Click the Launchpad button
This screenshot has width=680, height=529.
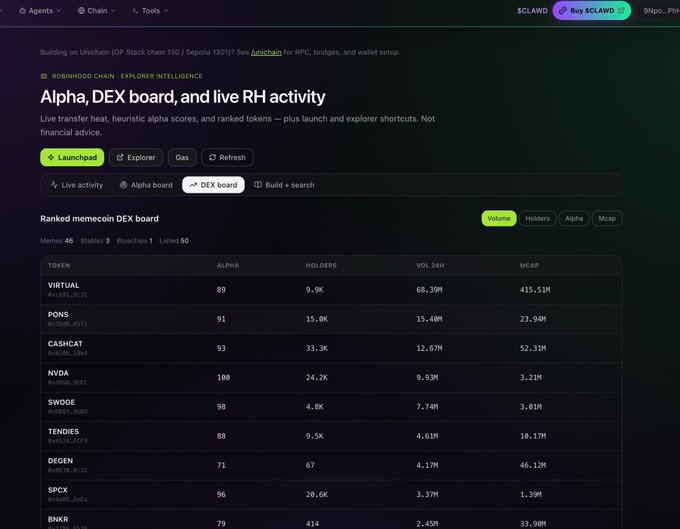(72, 157)
